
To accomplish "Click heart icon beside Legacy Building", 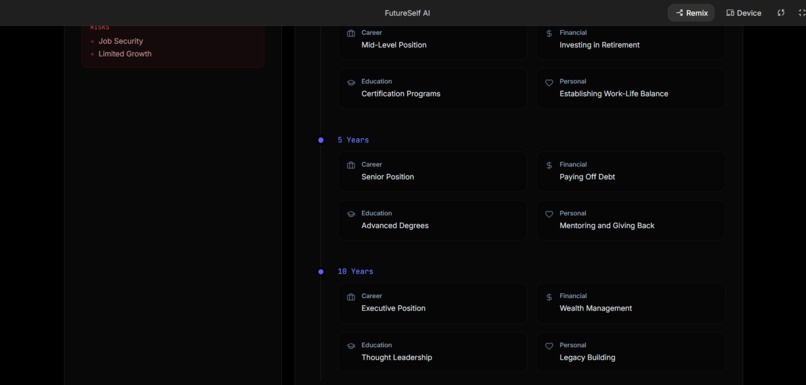I will point(549,346).
